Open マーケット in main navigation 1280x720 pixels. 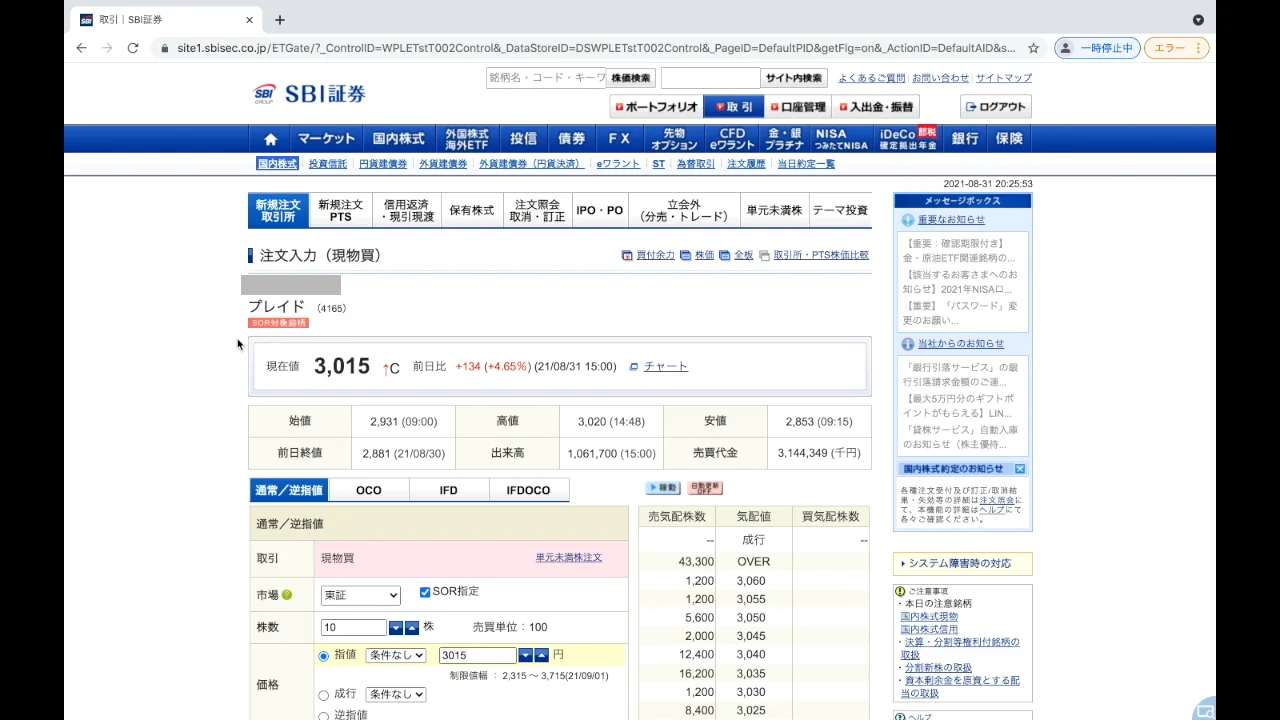pyautogui.click(x=326, y=139)
